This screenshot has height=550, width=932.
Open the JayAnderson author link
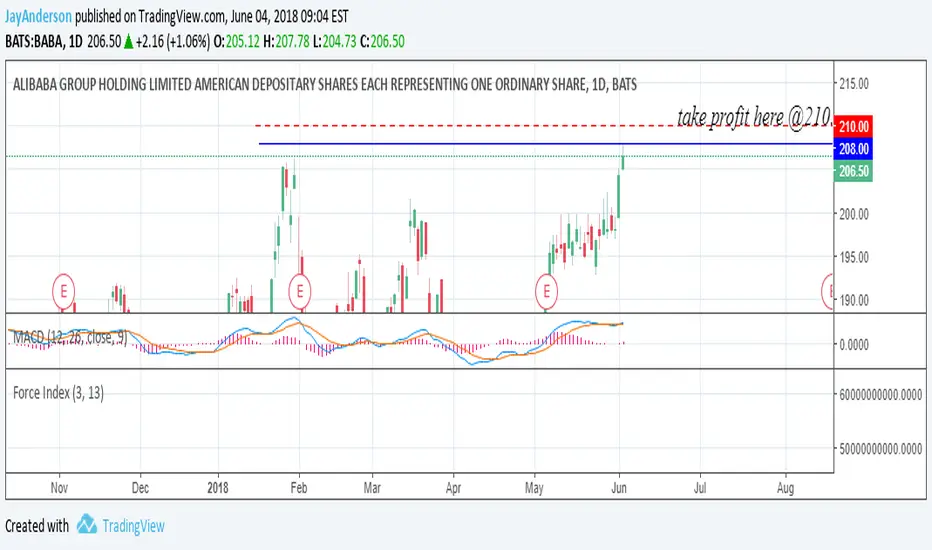click(38, 16)
